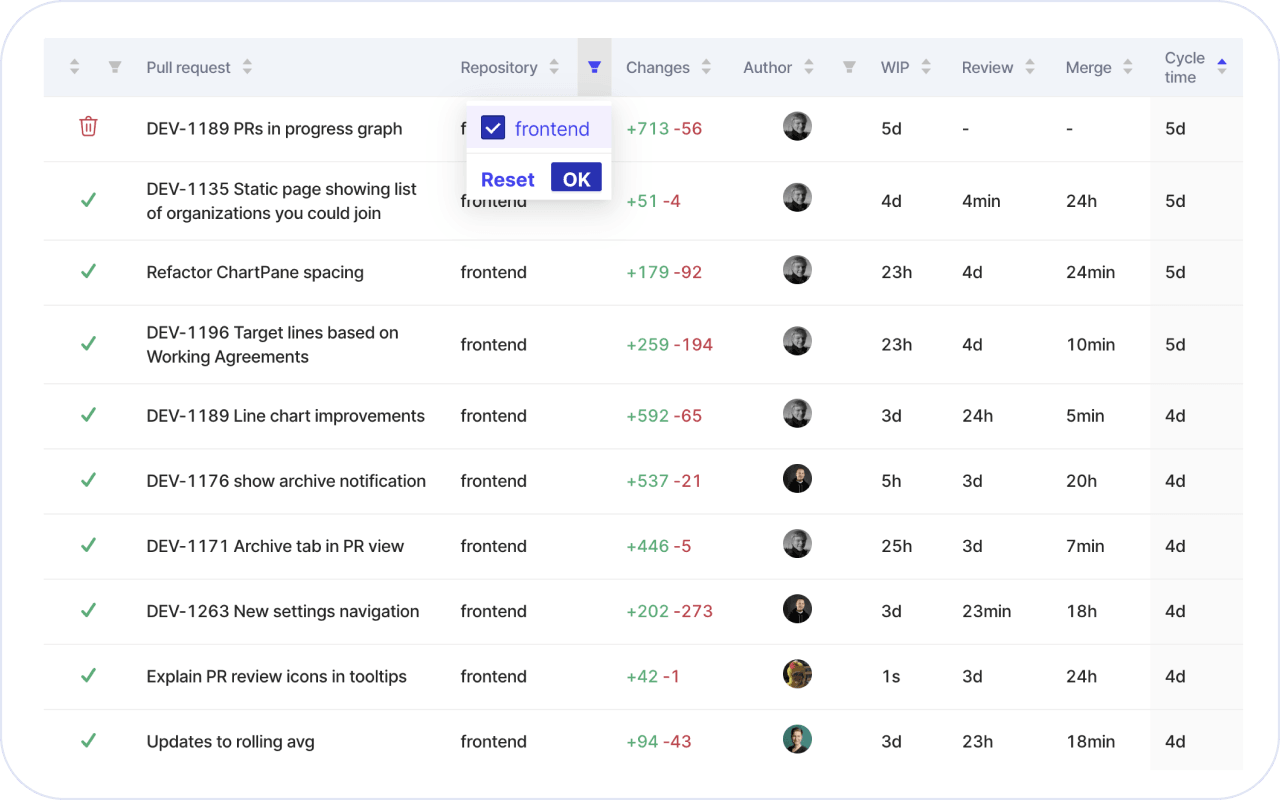The width and height of the screenshot is (1280, 800).
Task: Click author avatar in Updates to rolling avg row
Action: point(797,740)
